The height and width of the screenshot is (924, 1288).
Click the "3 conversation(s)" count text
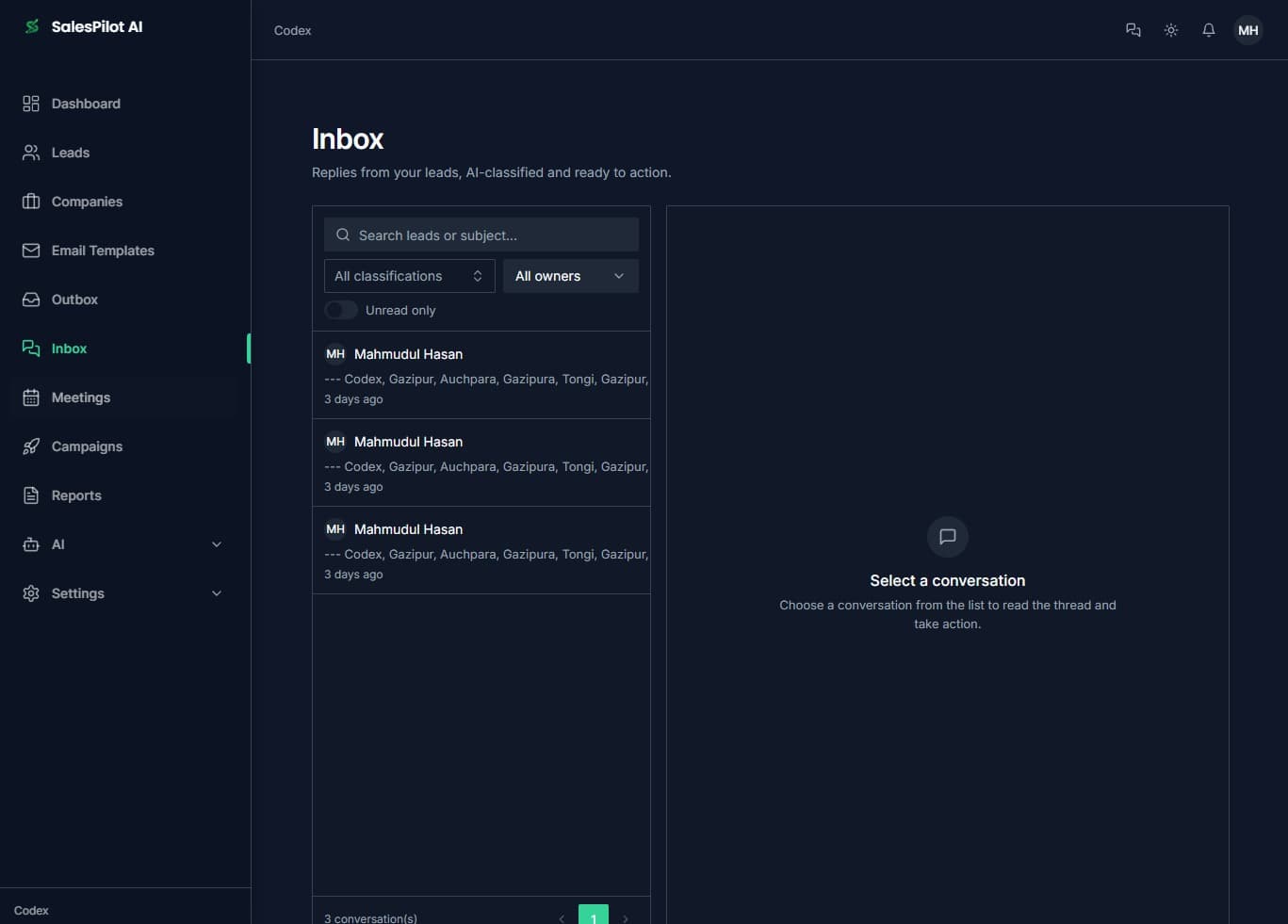370,918
